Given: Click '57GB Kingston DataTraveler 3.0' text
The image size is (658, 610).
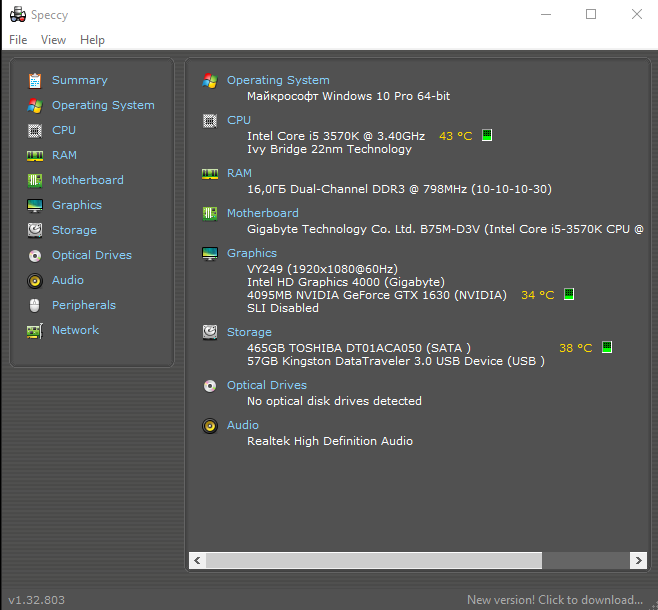Looking at the screenshot, I should point(339,361).
